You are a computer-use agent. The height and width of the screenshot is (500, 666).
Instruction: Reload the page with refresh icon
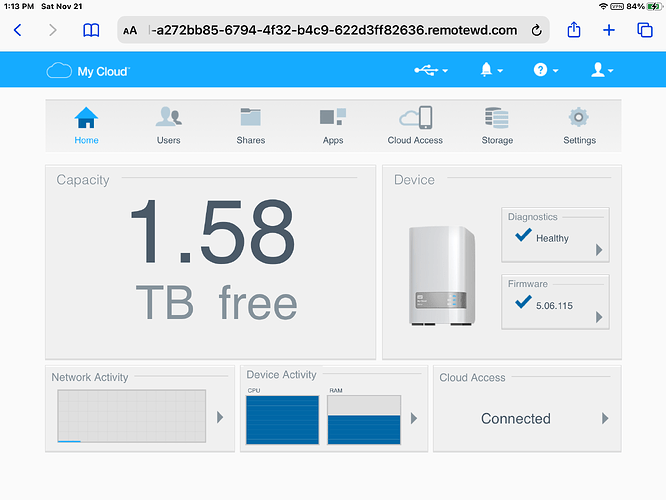[x=536, y=30]
